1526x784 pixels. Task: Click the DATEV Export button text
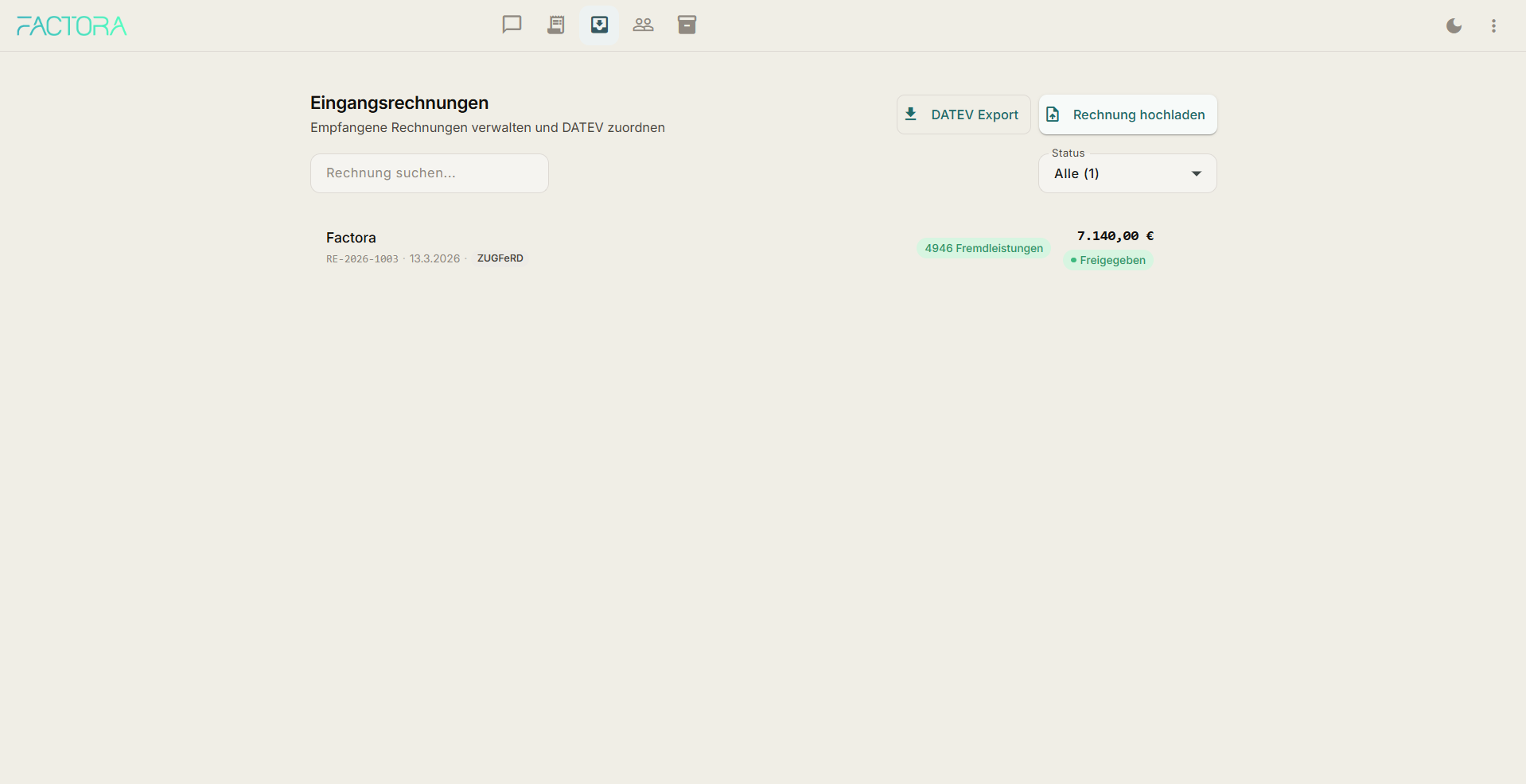point(975,114)
